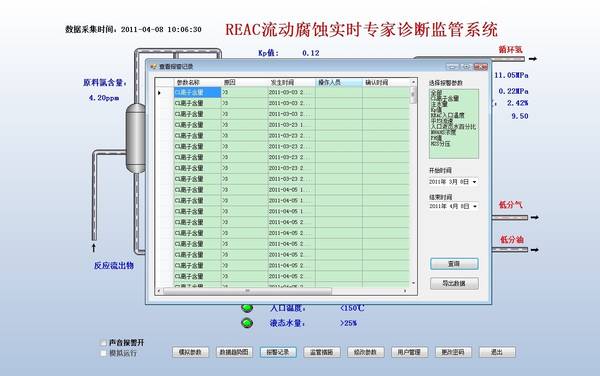The width and height of the screenshot is (600, 376).
Task: Open 模拟参数 from the bottom button bar
Action: pyautogui.click(x=190, y=352)
